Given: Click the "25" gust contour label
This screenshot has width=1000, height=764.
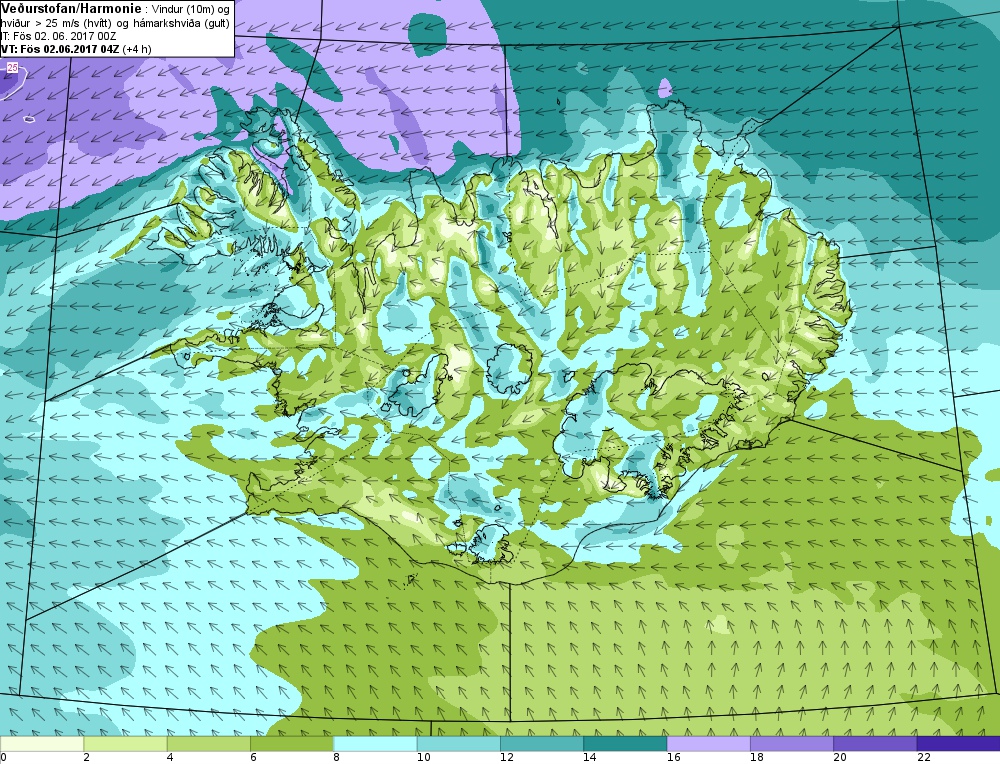Looking at the screenshot, I should coord(13,67).
